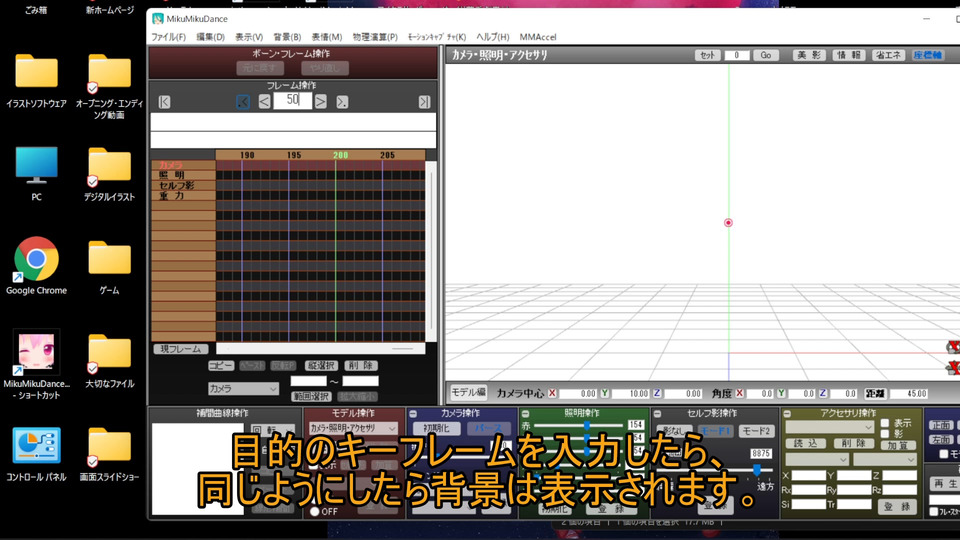Collapse the 照明操作 panel minus icon

click(525, 414)
